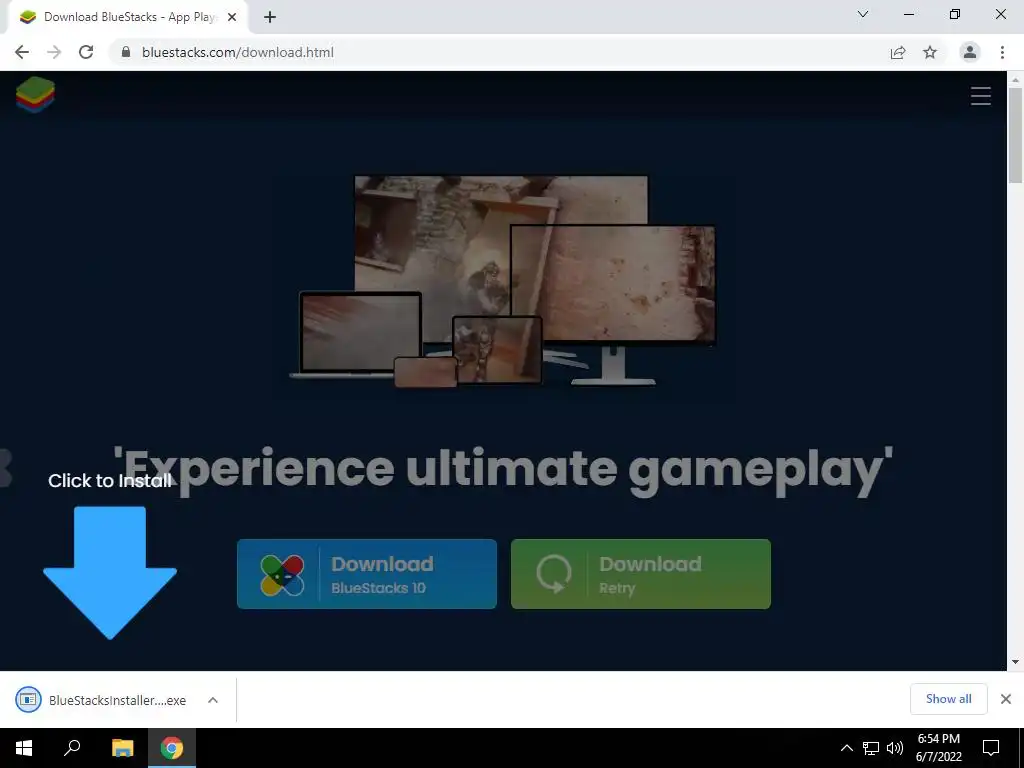
Task: Click the device mockup image
Action: pos(503,281)
